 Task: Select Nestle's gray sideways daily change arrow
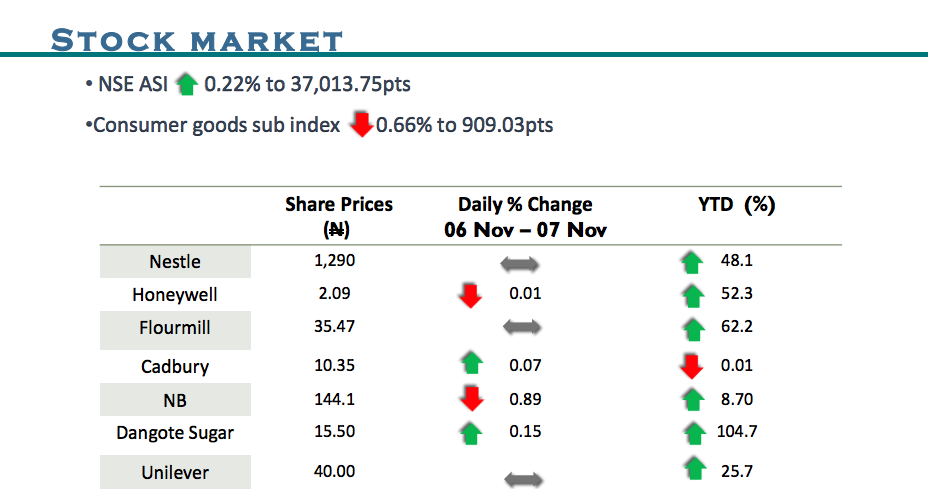click(x=520, y=265)
